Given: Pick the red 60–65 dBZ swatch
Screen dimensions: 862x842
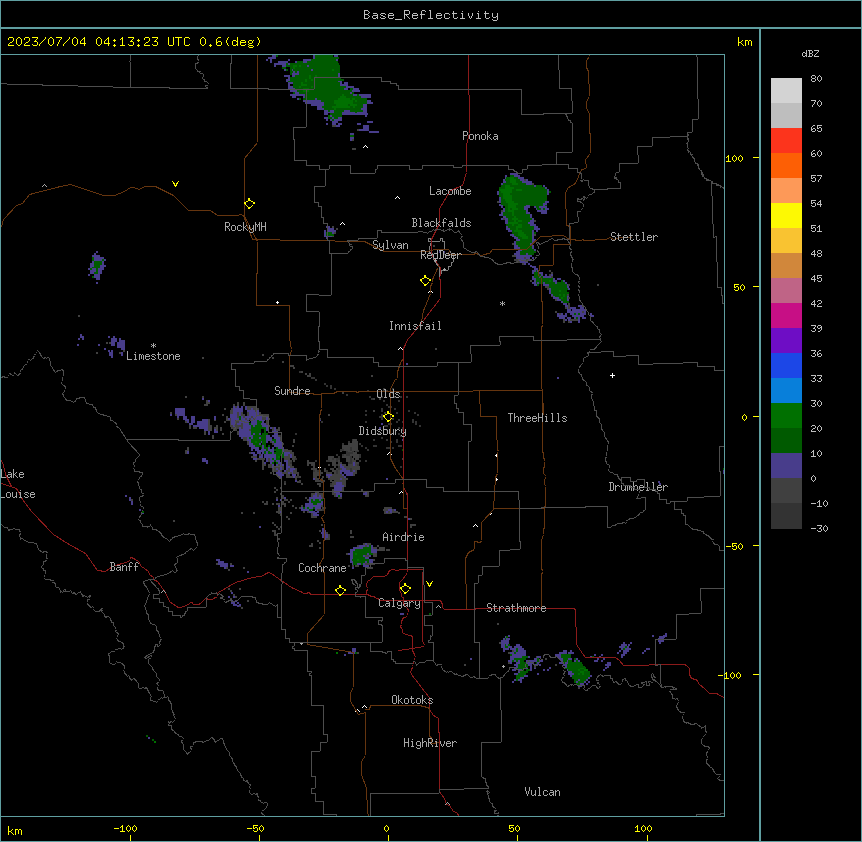Looking at the screenshot, I should point(786,140).
